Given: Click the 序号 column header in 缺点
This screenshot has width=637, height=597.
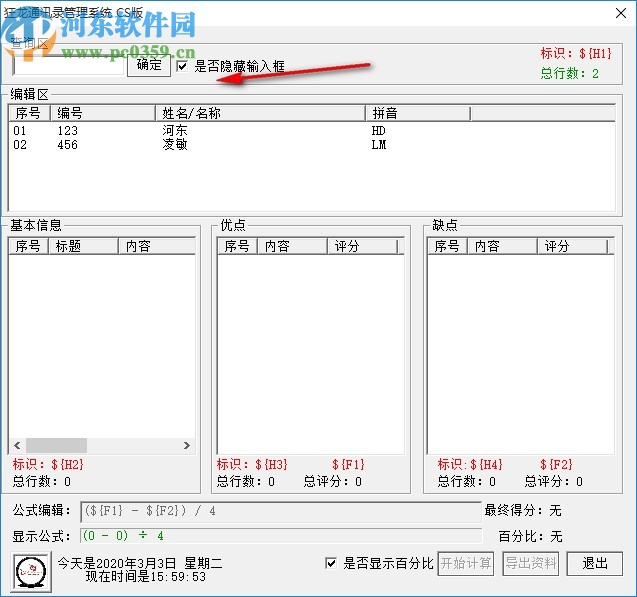Looking at the screenshot, I should 447,246.
